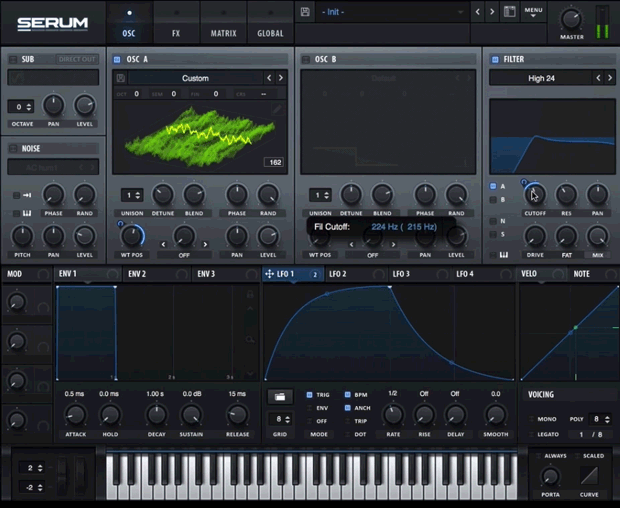This screenshot has height=508, width=620.
Task: Select the ENV 2 tab
Action: tap(157, 274)
